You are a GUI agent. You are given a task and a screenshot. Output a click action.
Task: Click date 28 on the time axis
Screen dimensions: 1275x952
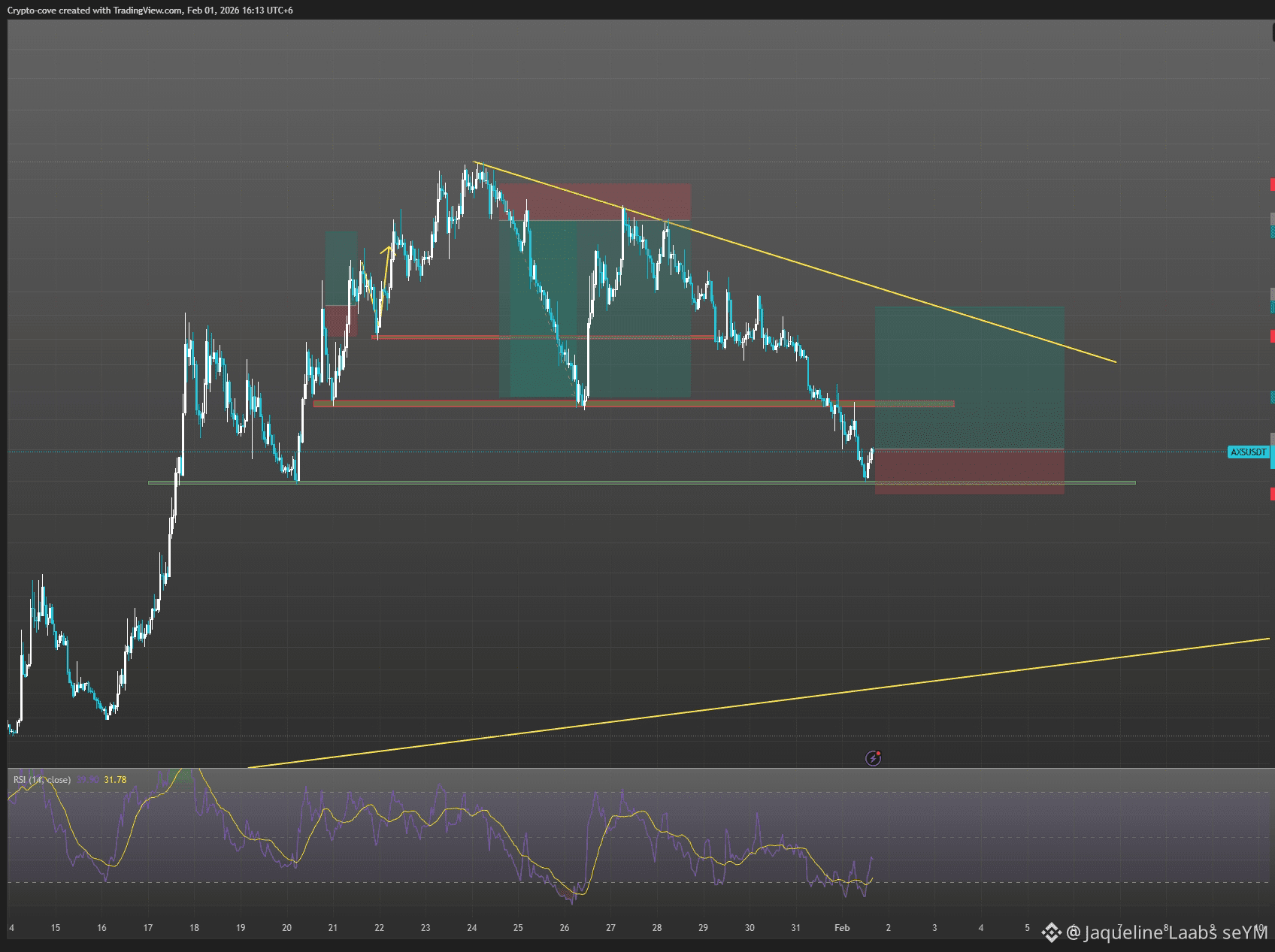click(x=657, y=928)
